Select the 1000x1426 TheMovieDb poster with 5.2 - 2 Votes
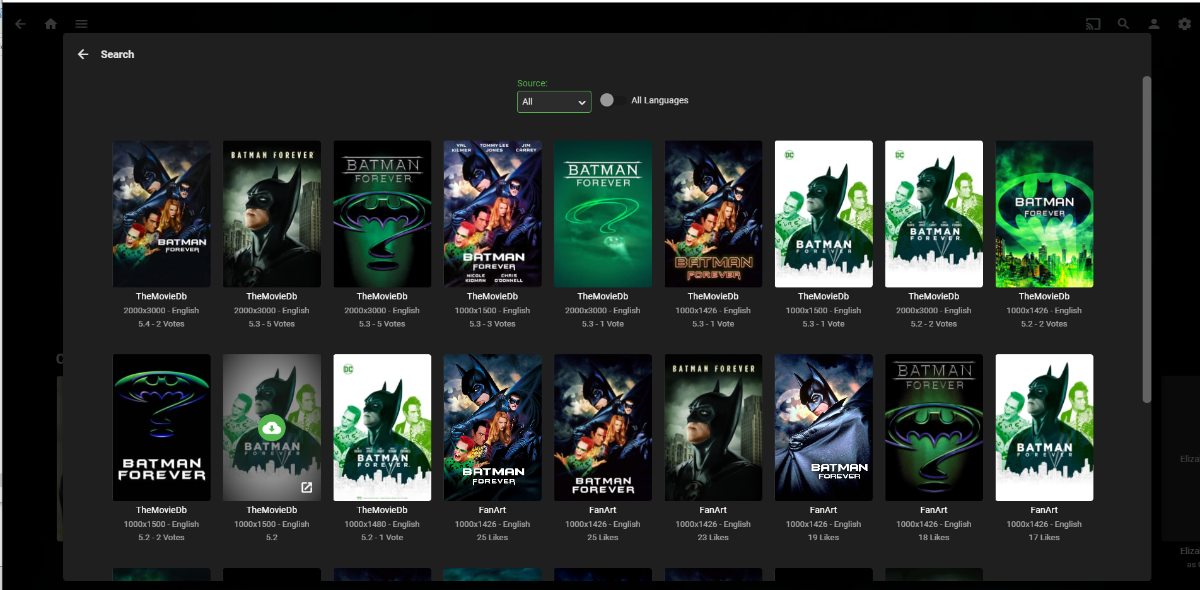 (1044, 214)
